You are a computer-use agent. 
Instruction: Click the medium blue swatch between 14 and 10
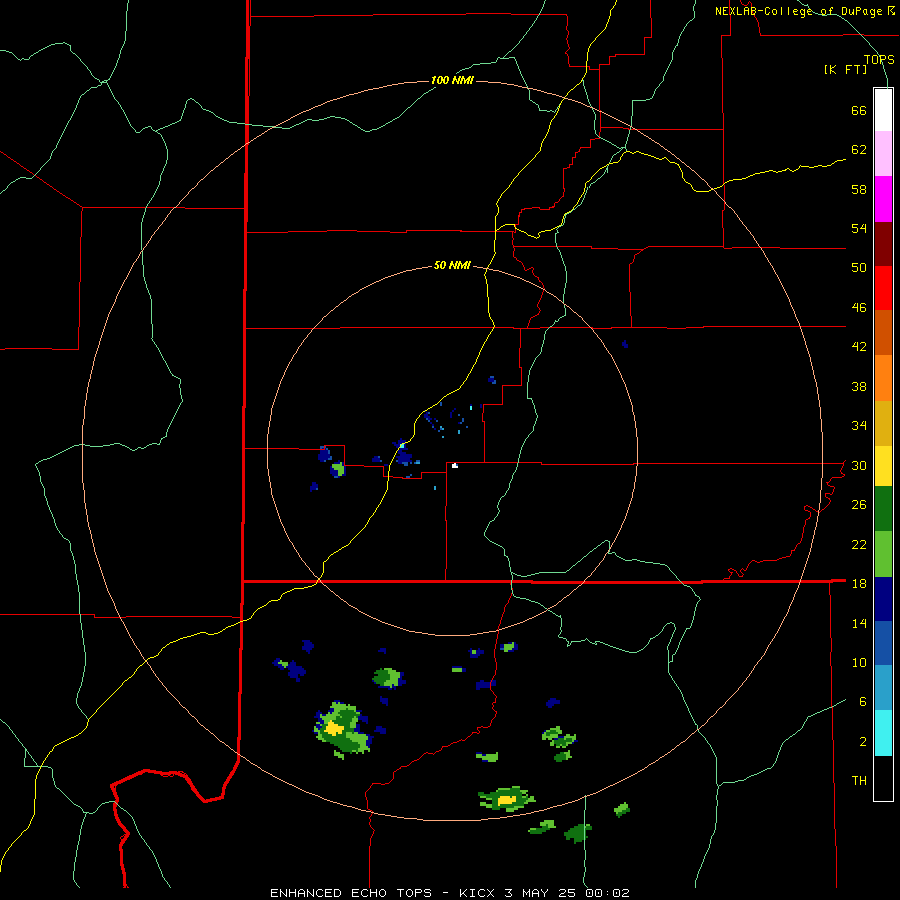pyautogui.click(x=883, y=643)
